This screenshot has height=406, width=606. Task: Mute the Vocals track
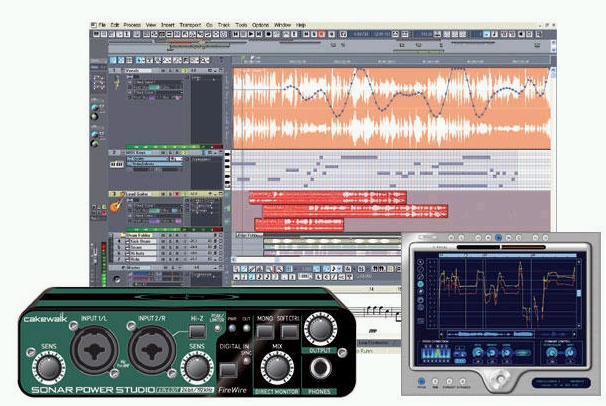[163, 70]
